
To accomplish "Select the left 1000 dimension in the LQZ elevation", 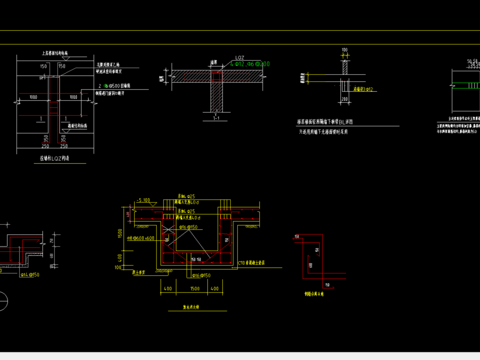I will [x=33, y=97].
